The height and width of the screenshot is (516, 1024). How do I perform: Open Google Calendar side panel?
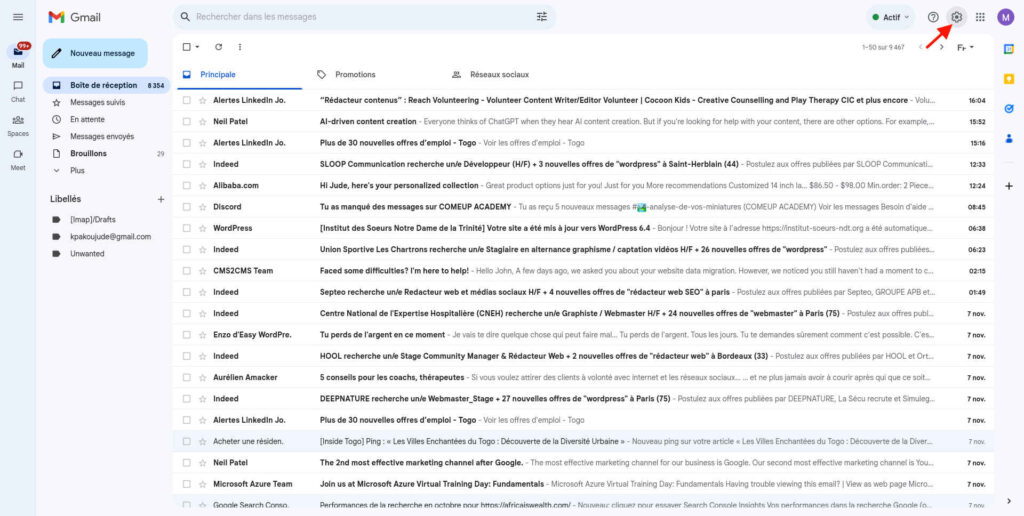click(1009, 48)
